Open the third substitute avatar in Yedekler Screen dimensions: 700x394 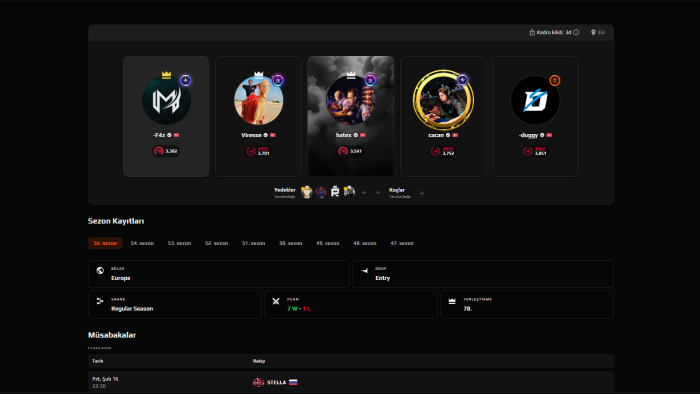coord(335,192)
